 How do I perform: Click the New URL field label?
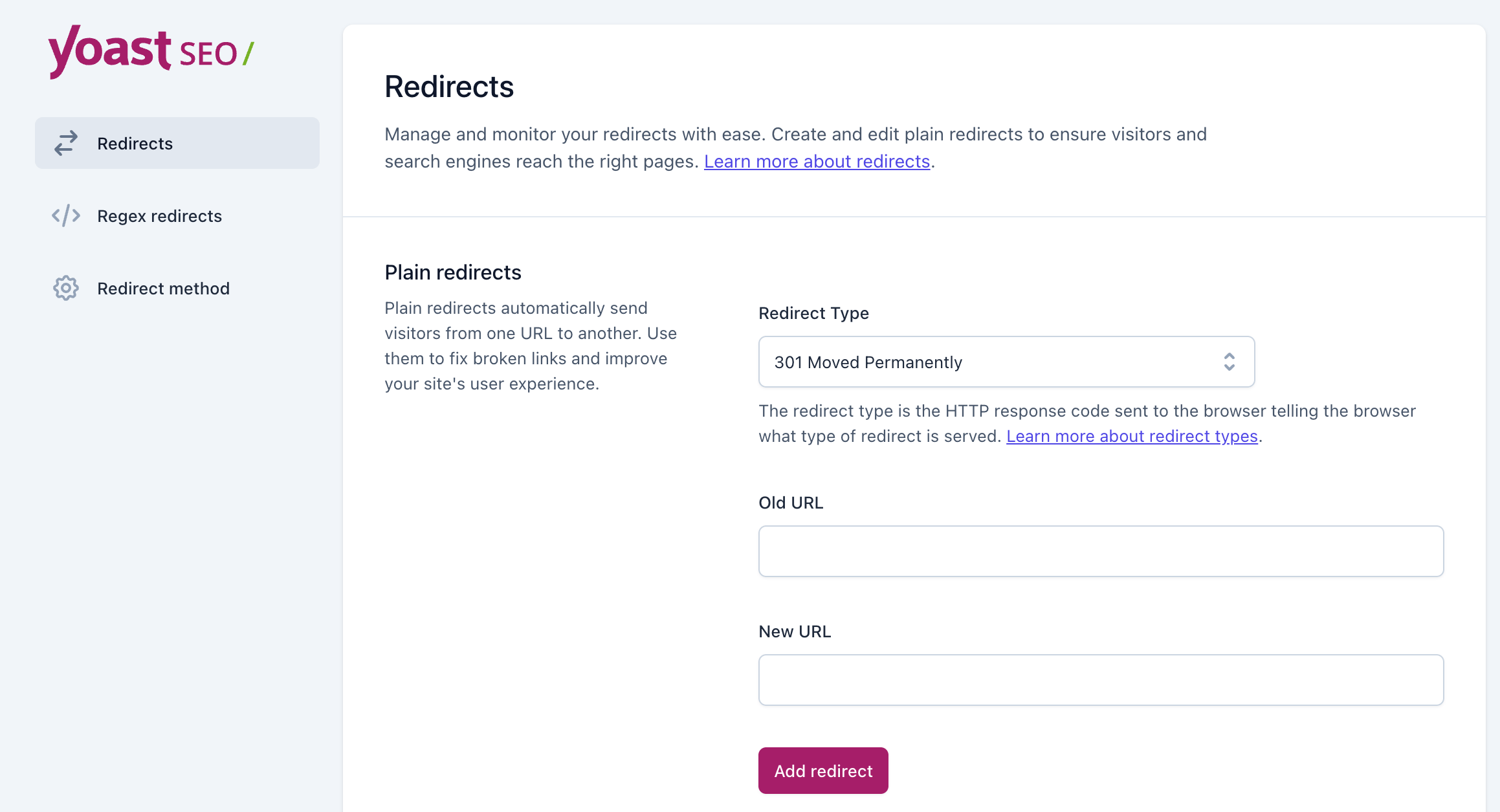[x=795, y=631]
